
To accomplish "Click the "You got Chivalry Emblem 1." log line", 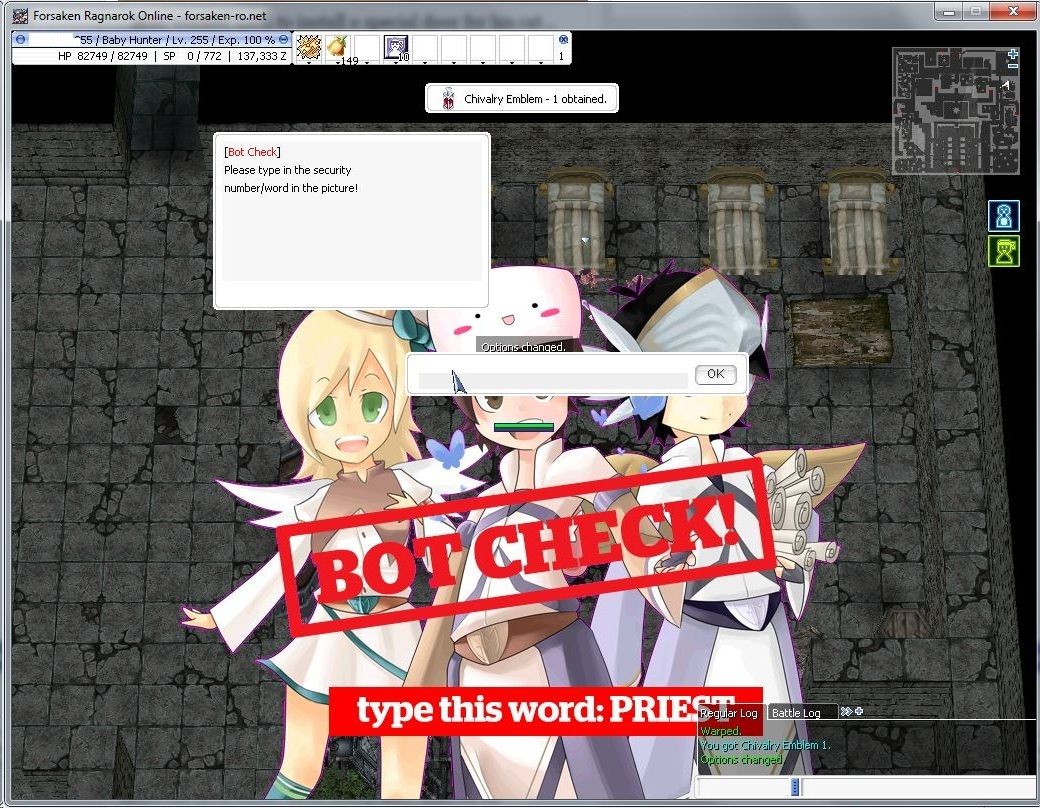I will point(765,746).
